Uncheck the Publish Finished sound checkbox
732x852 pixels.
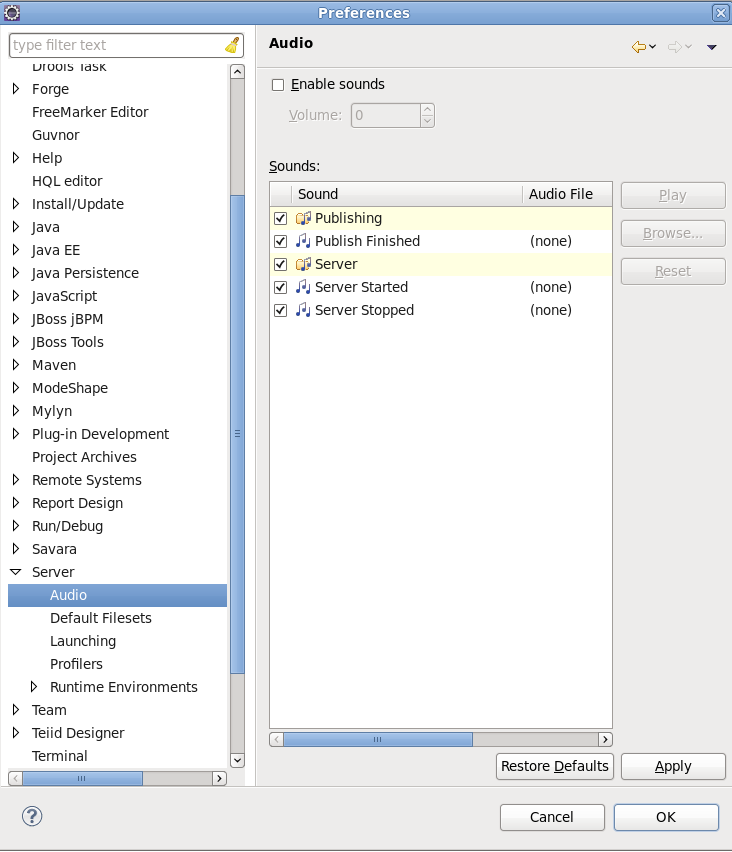(x=281, y=241)
